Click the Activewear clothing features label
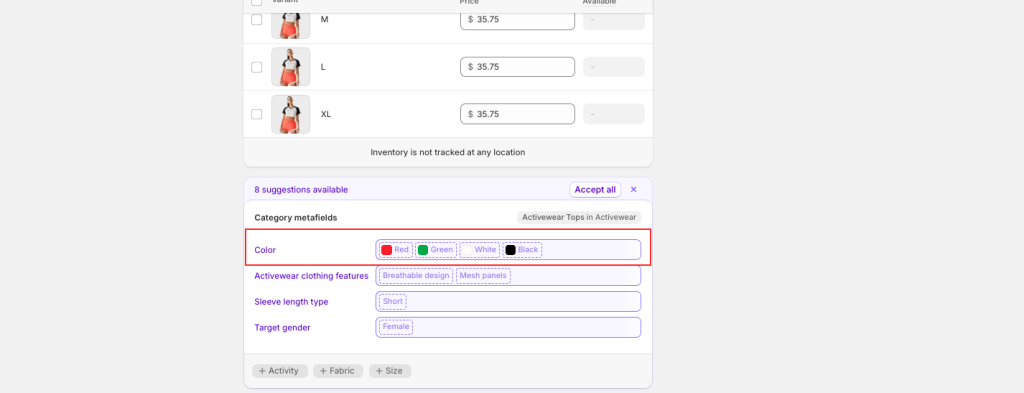1024x393 pixels. [x=312, y=276]
